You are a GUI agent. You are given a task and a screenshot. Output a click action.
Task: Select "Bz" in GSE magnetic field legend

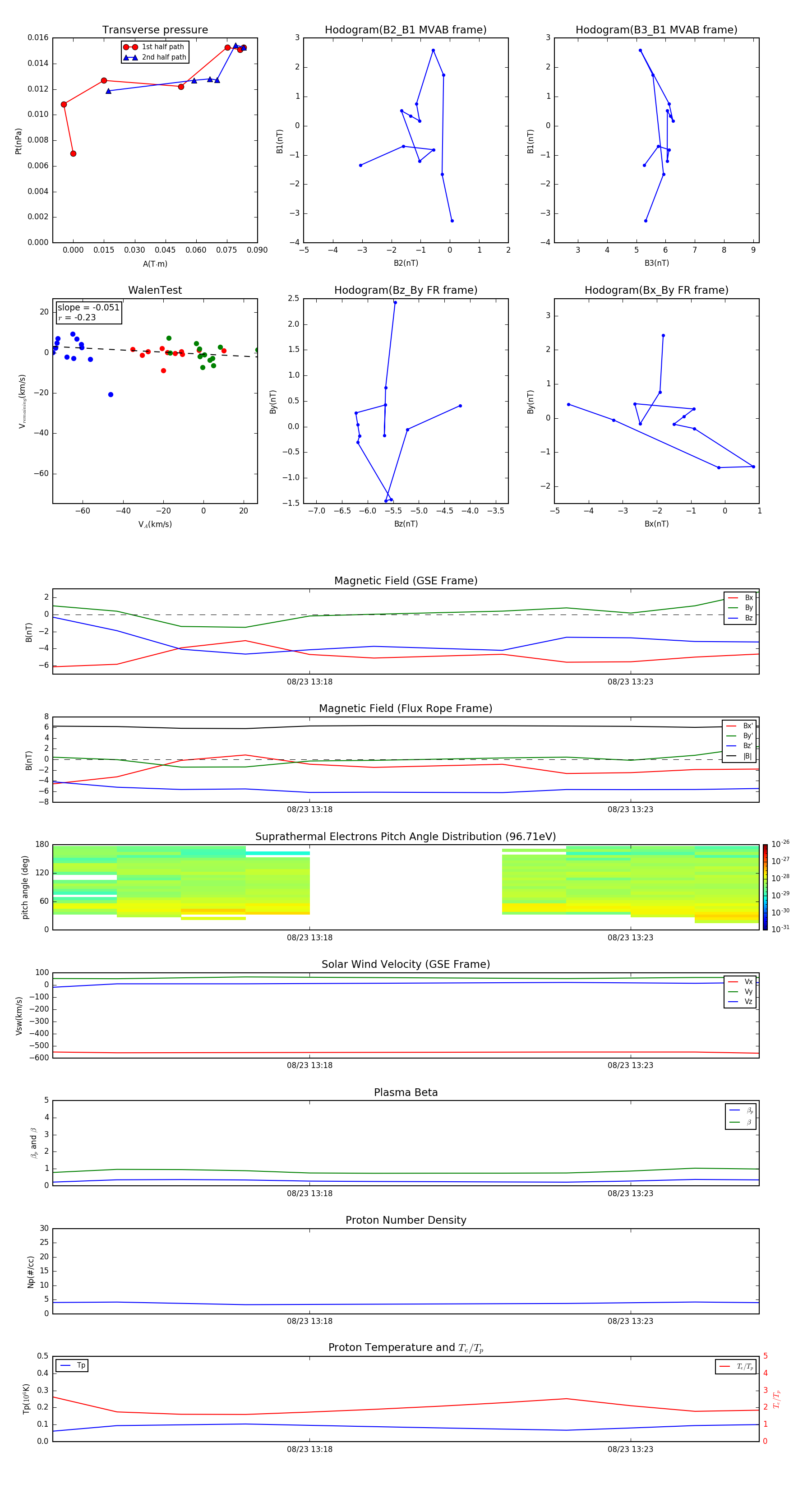[x=741, y=618]
